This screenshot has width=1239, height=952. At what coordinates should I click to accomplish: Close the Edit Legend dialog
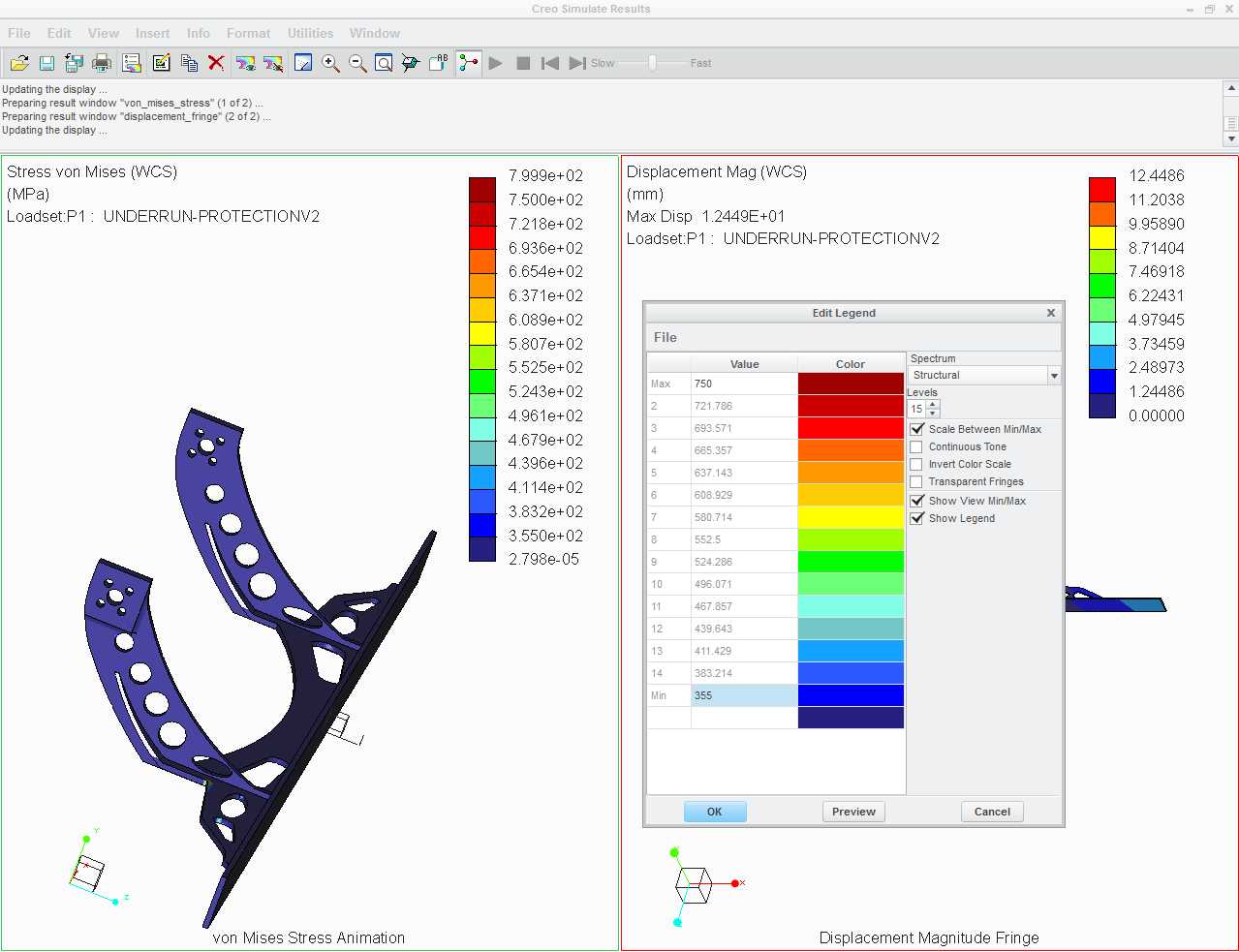pos(1051,313)
